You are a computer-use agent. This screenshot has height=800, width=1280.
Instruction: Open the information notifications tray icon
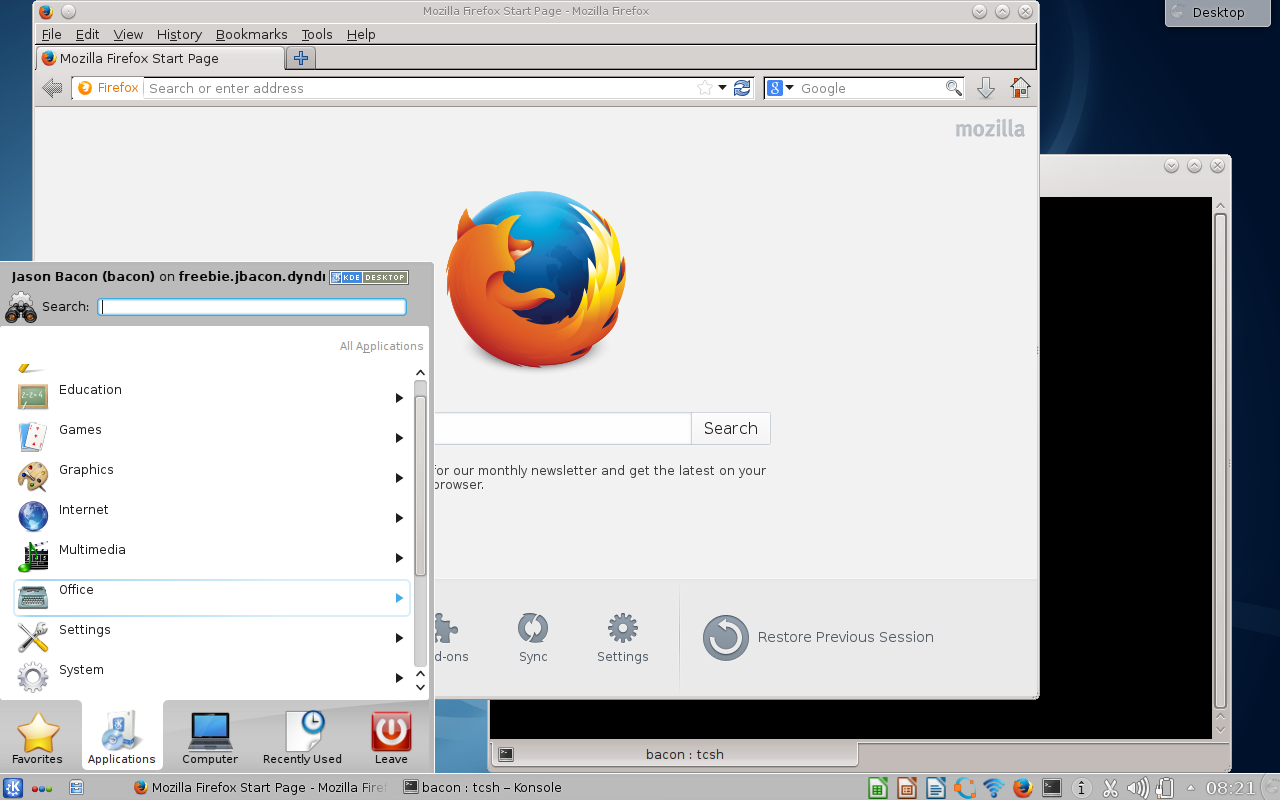1082,788
